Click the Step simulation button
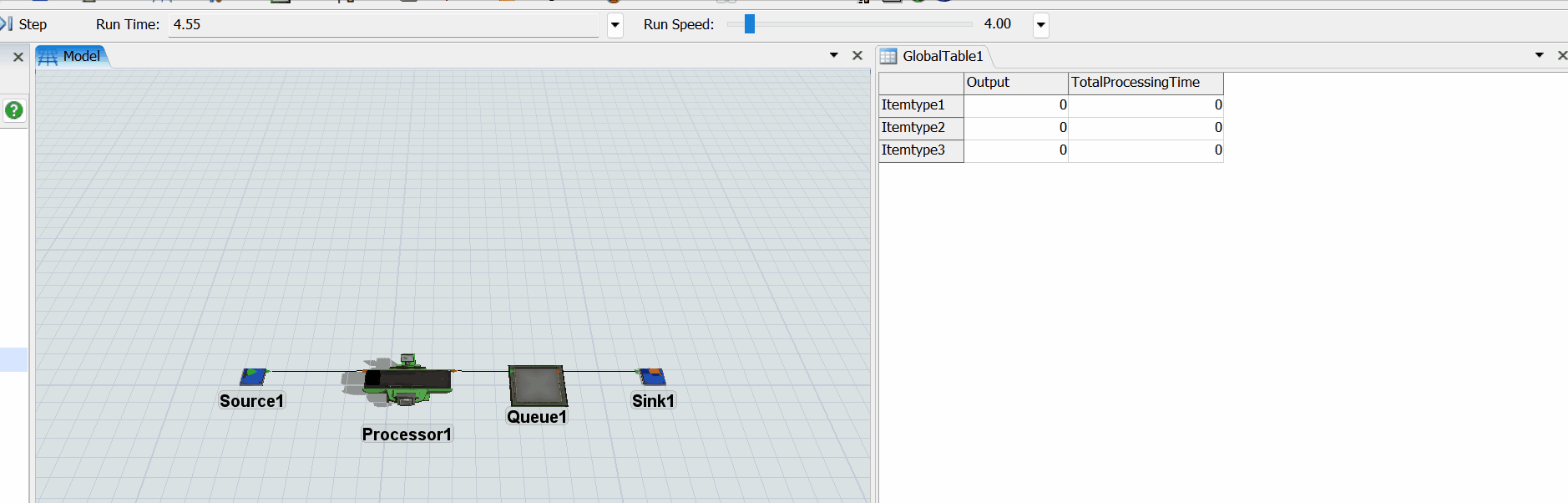This screenshot has height=503, width=1568. pos(23,24)
